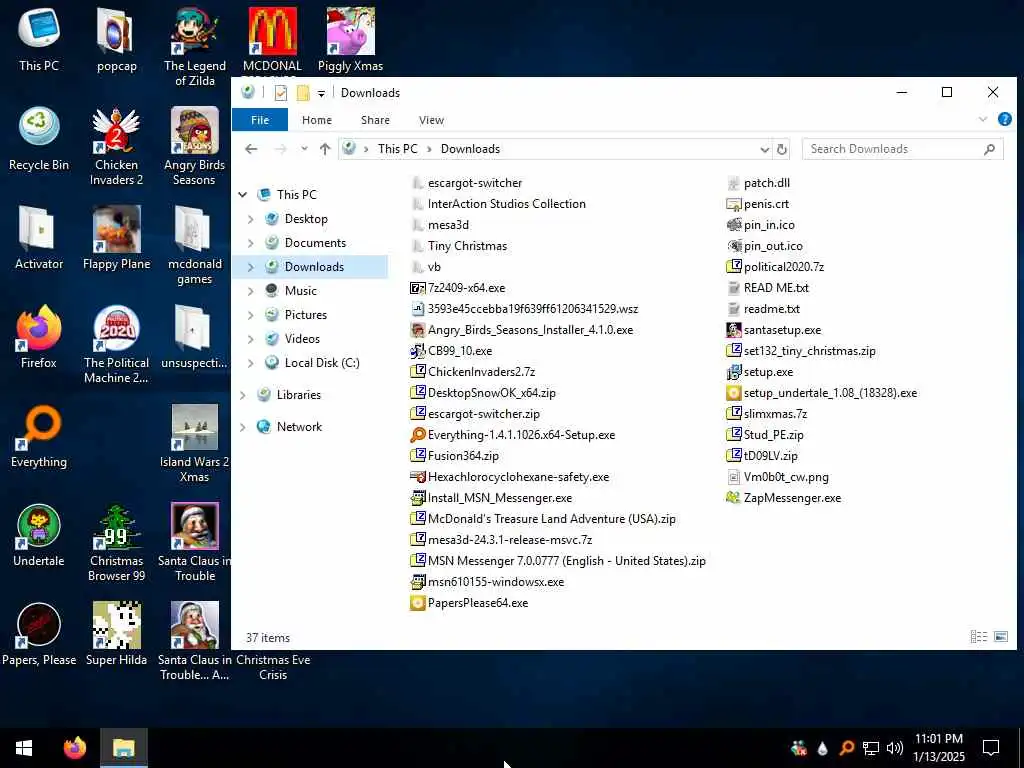Image resolution: width=1024 pixels, height=768 pixels.
Task: Select Install_MSN_Messenger.exe file
Action: pos(491,498)
